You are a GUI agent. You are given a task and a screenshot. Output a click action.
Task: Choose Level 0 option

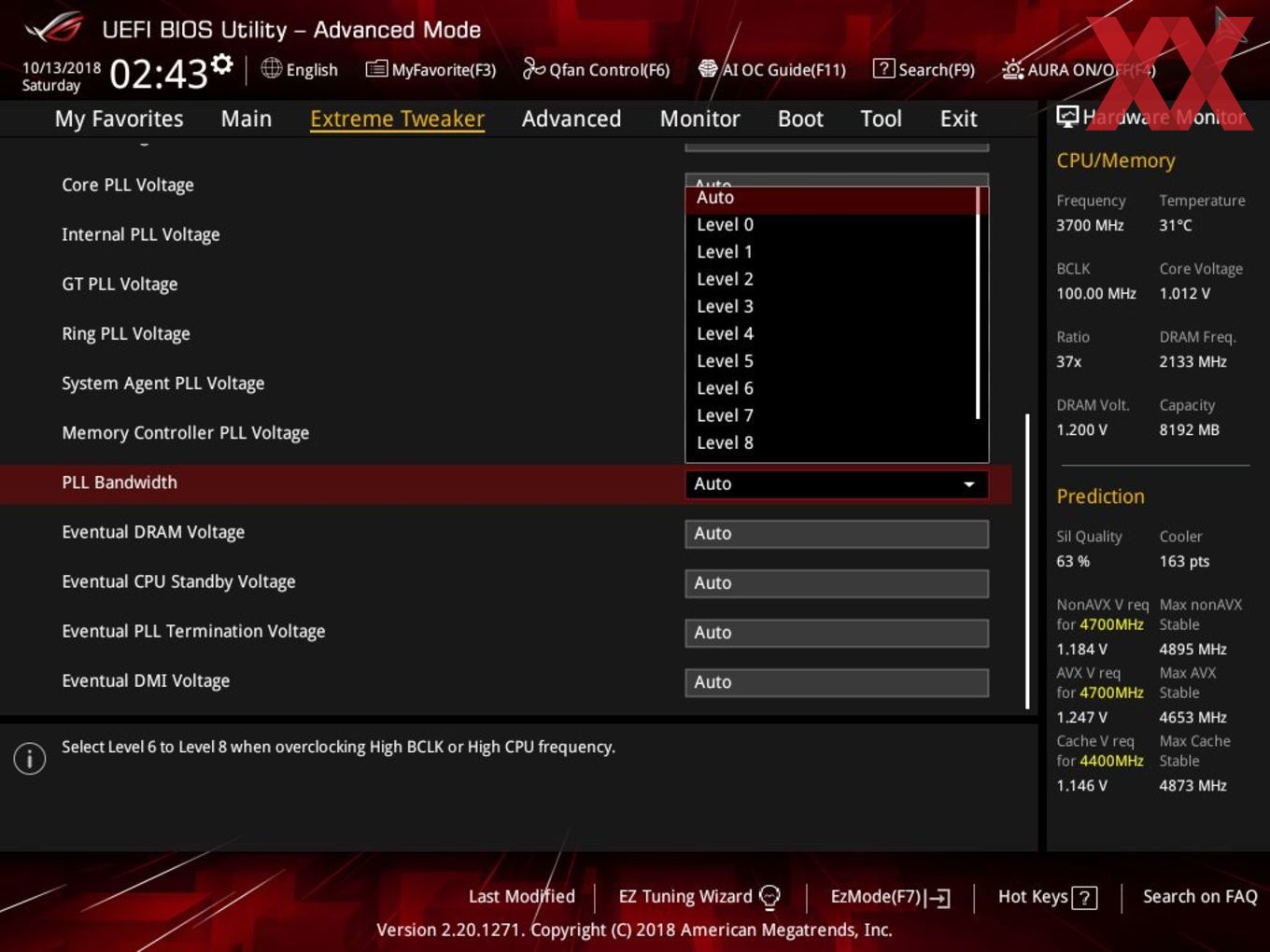point(831,225)
